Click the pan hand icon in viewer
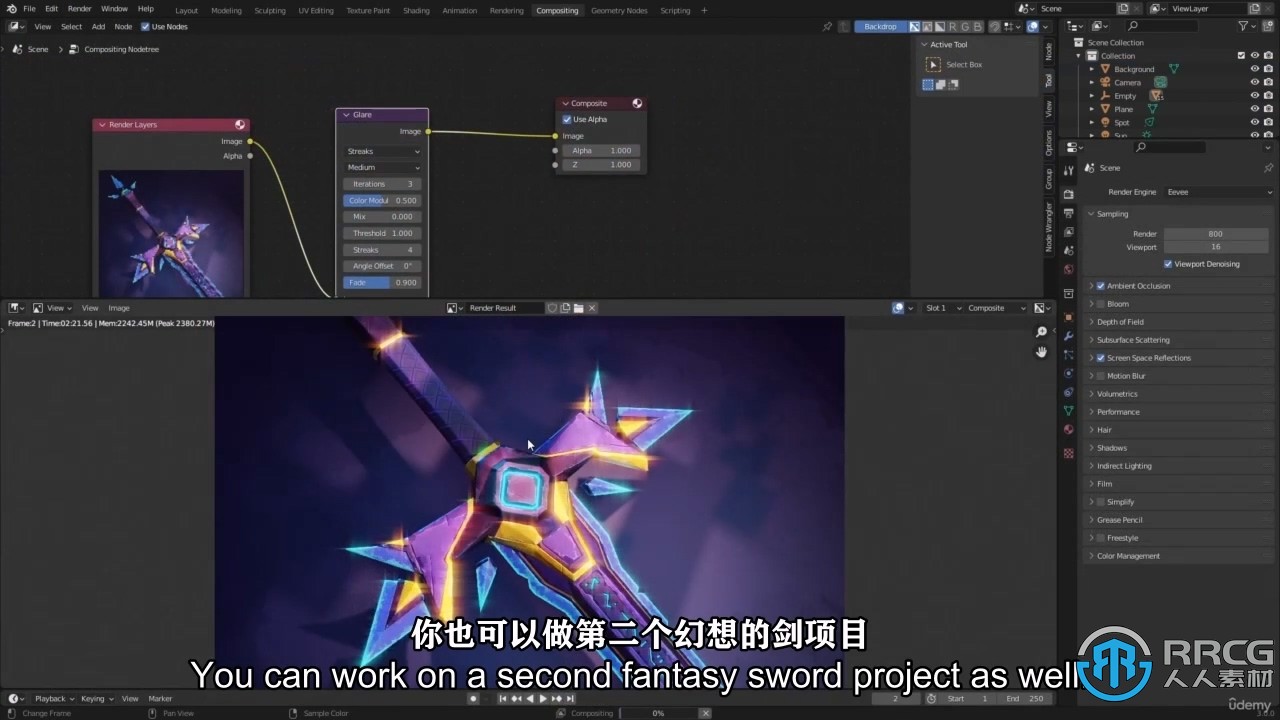 1041,352
